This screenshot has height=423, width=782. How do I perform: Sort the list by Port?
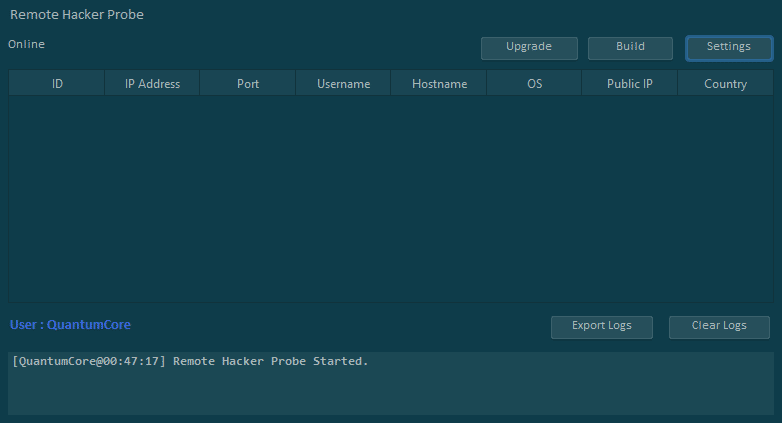(248, 84)
